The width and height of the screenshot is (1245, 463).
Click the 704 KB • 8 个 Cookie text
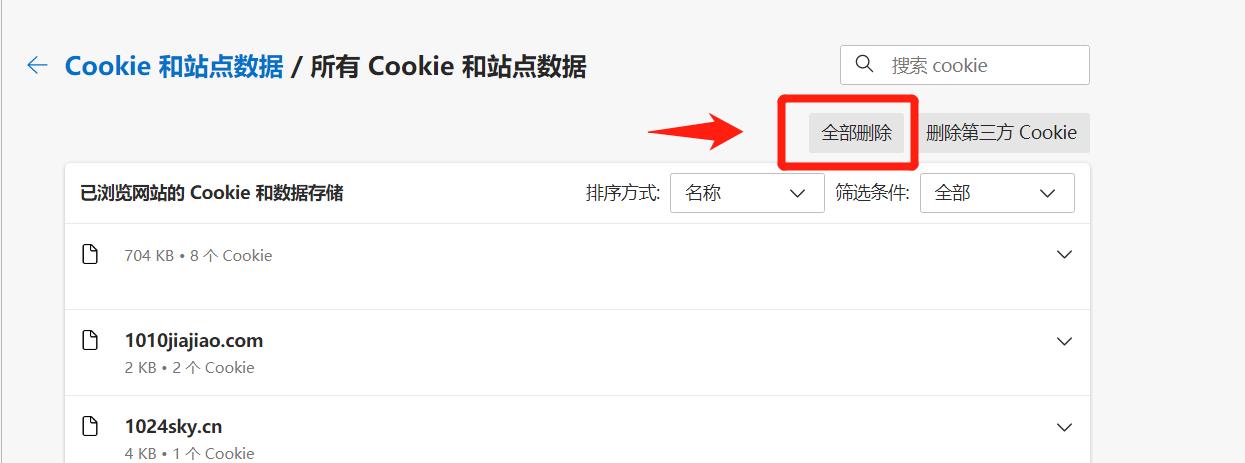pyautogui.click(x=198, y=255)
